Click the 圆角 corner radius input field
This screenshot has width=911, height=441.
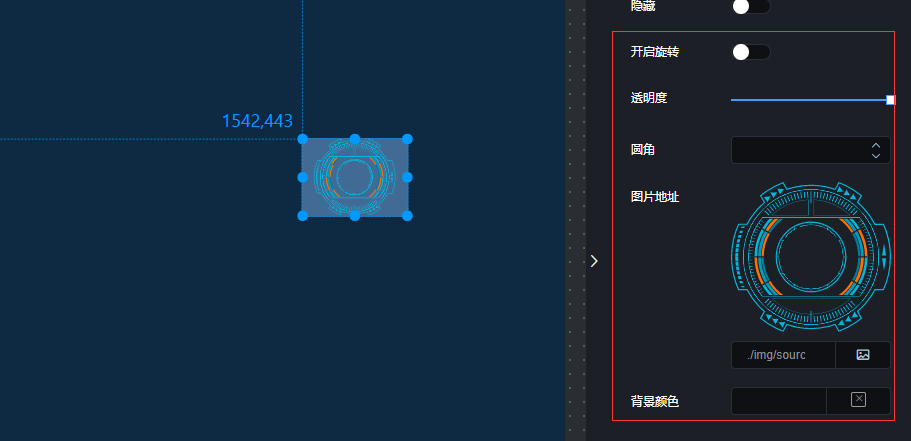(810, 150)
